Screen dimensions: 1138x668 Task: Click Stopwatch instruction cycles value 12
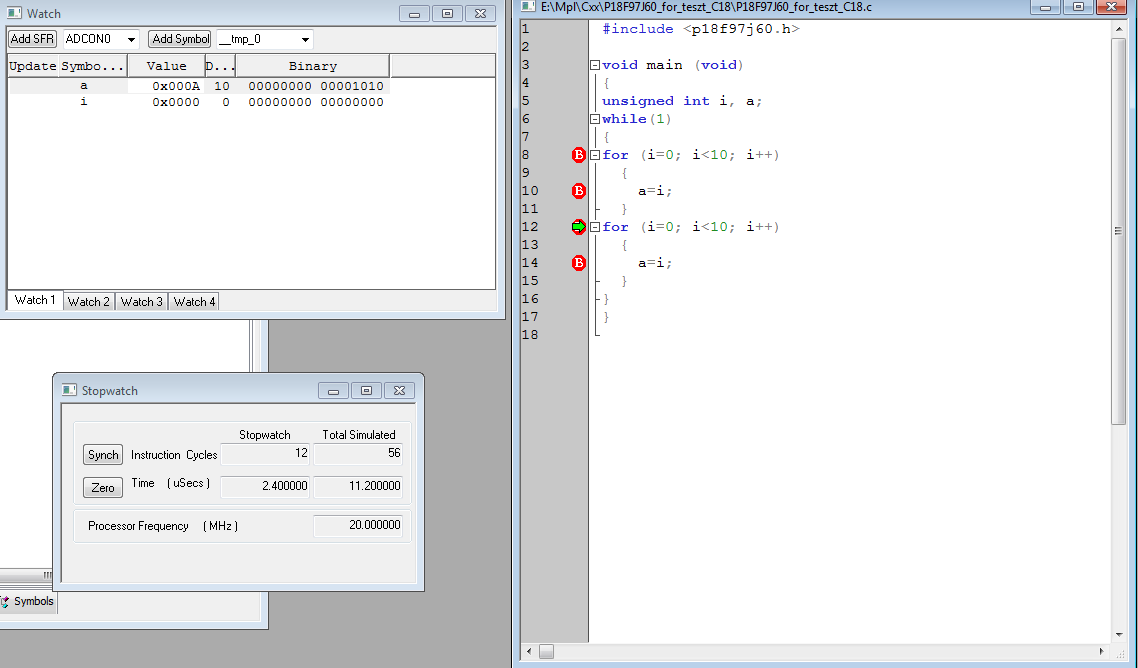265,454
